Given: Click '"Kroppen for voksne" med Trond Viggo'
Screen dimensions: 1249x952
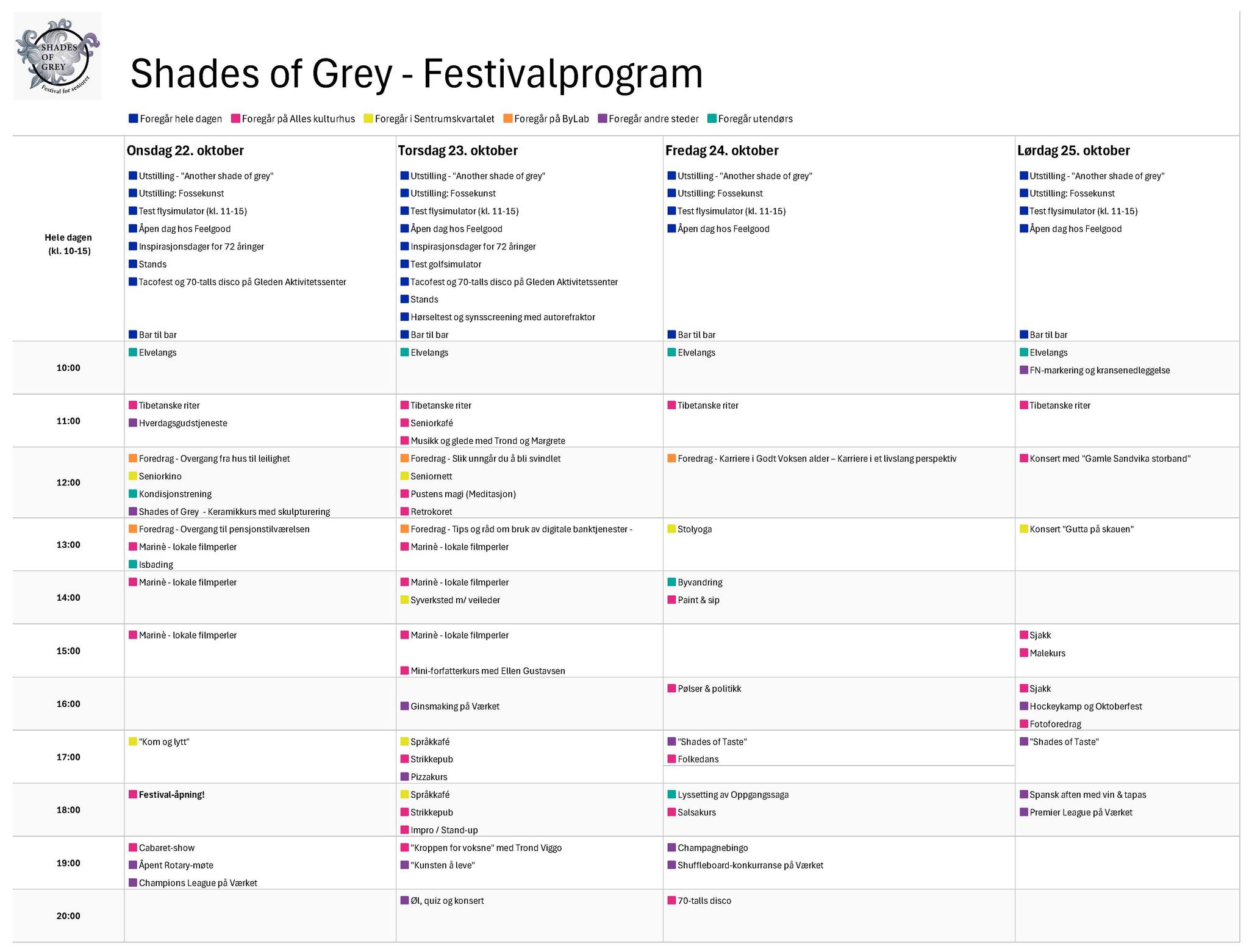Looking at the screenshot, I should click(486, 848).
